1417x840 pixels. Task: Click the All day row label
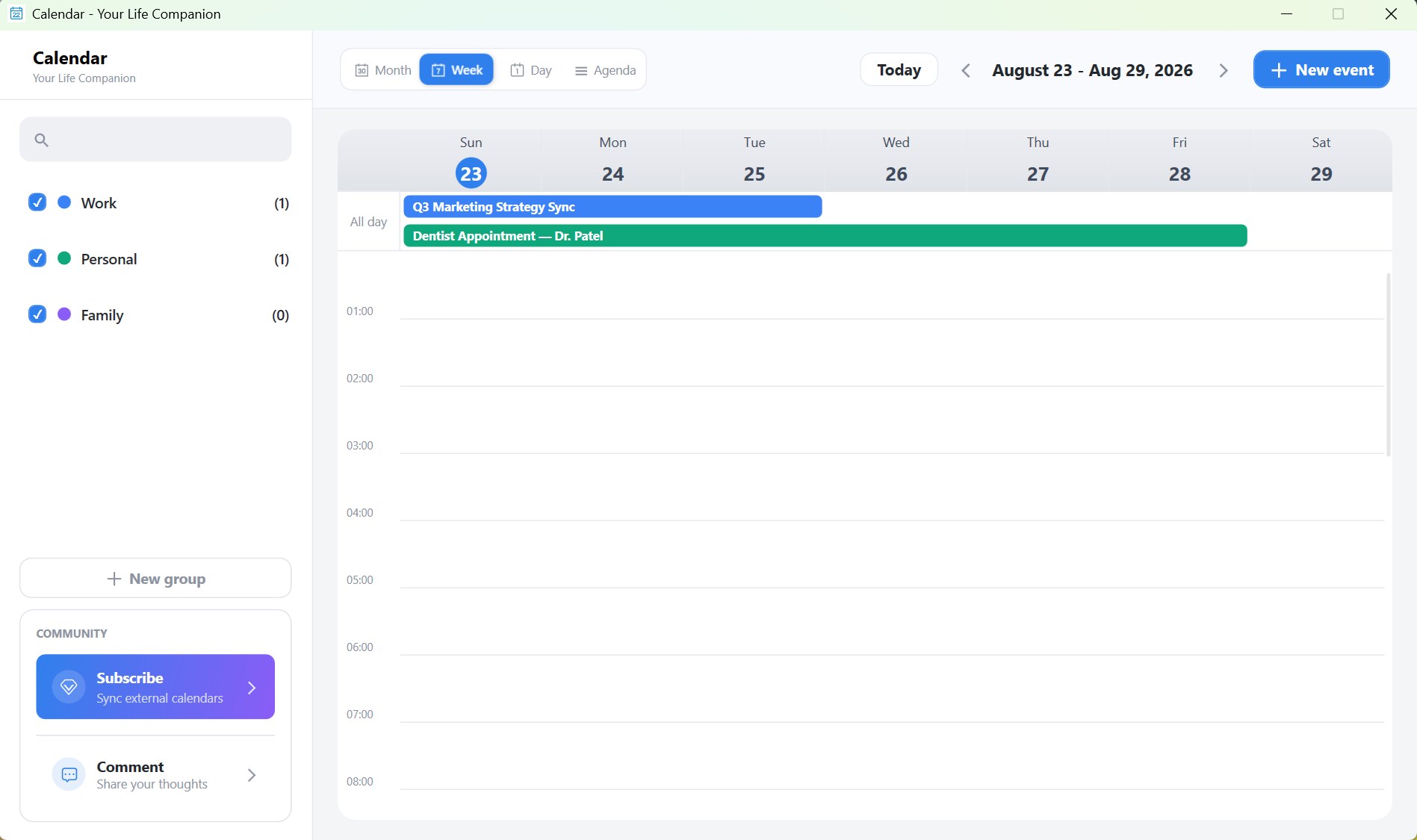click(368, 222)
